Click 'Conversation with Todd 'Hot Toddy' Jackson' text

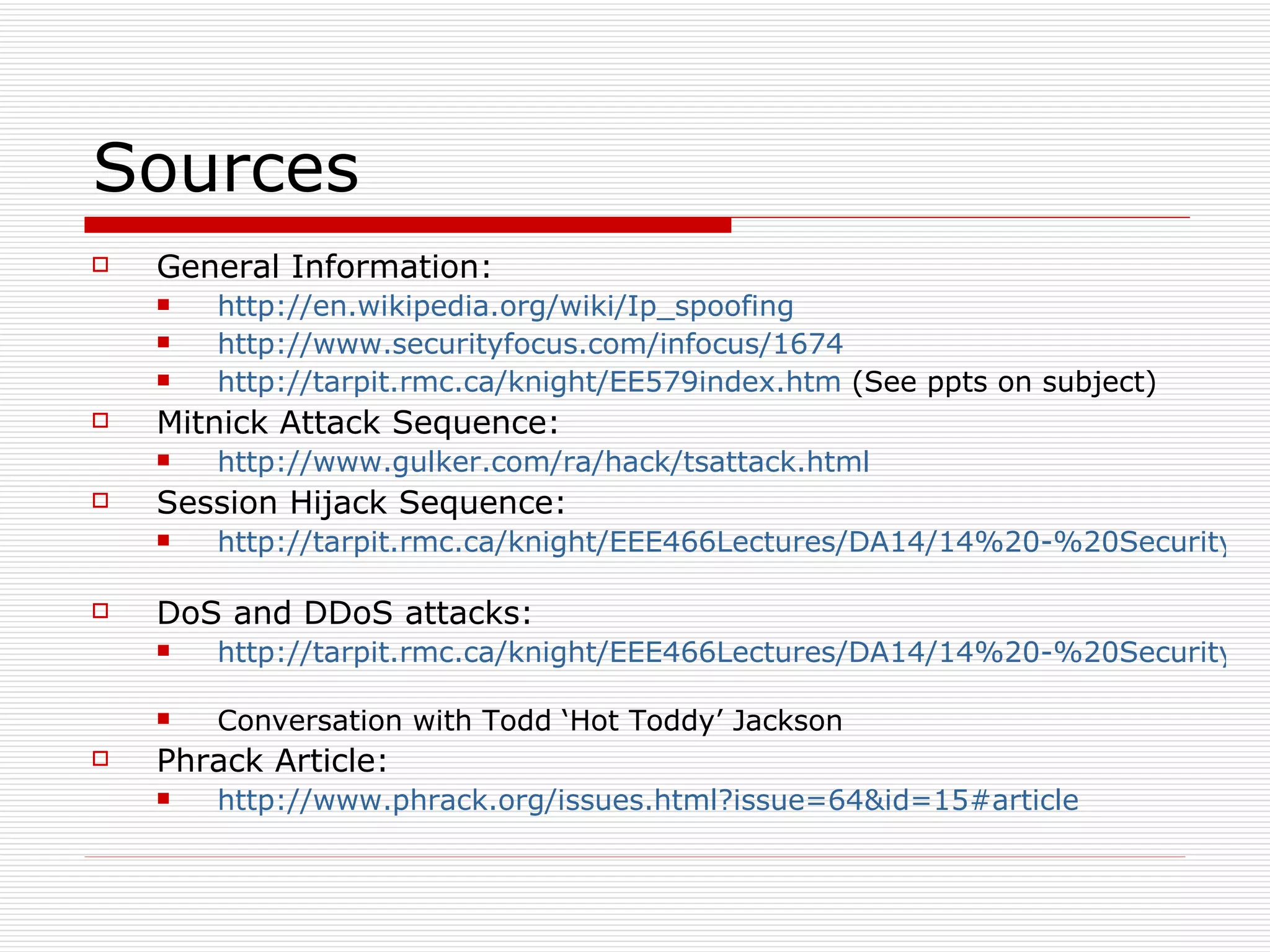[x=530, y=721]
